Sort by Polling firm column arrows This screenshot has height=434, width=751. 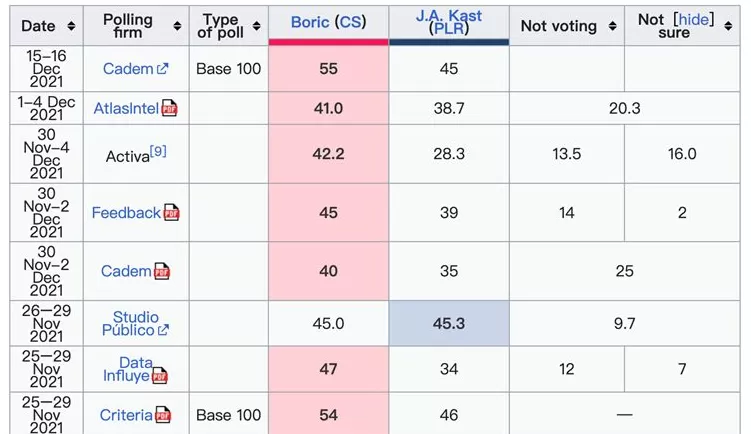point(177,26)
